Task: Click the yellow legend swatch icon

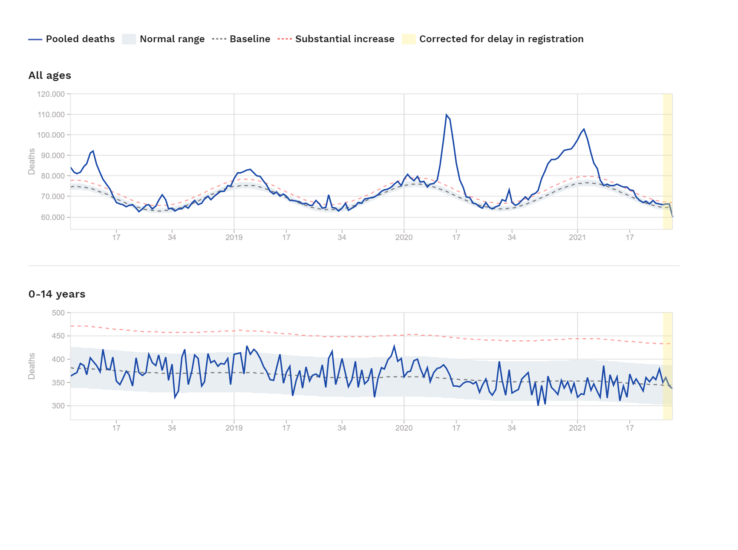Action: pyautogui.click(x=408, y=39)
